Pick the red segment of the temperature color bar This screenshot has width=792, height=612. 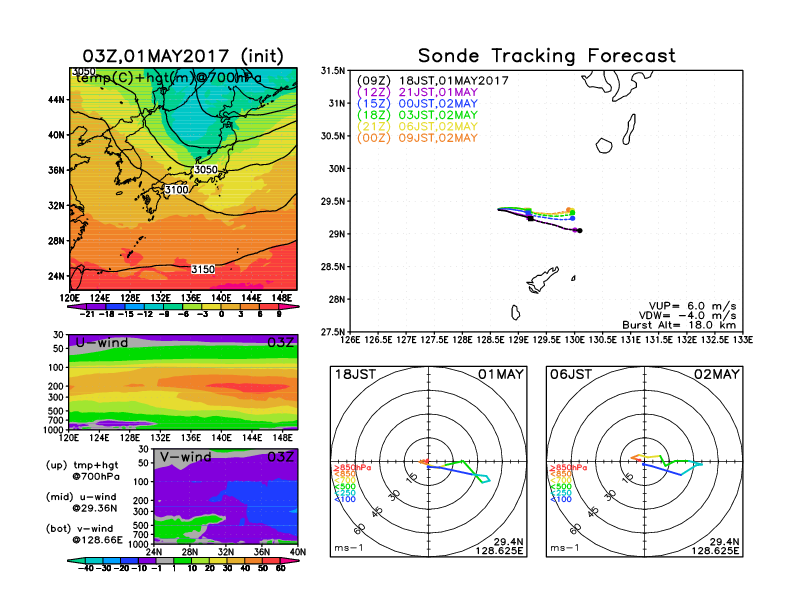click(x=270, y=307)
